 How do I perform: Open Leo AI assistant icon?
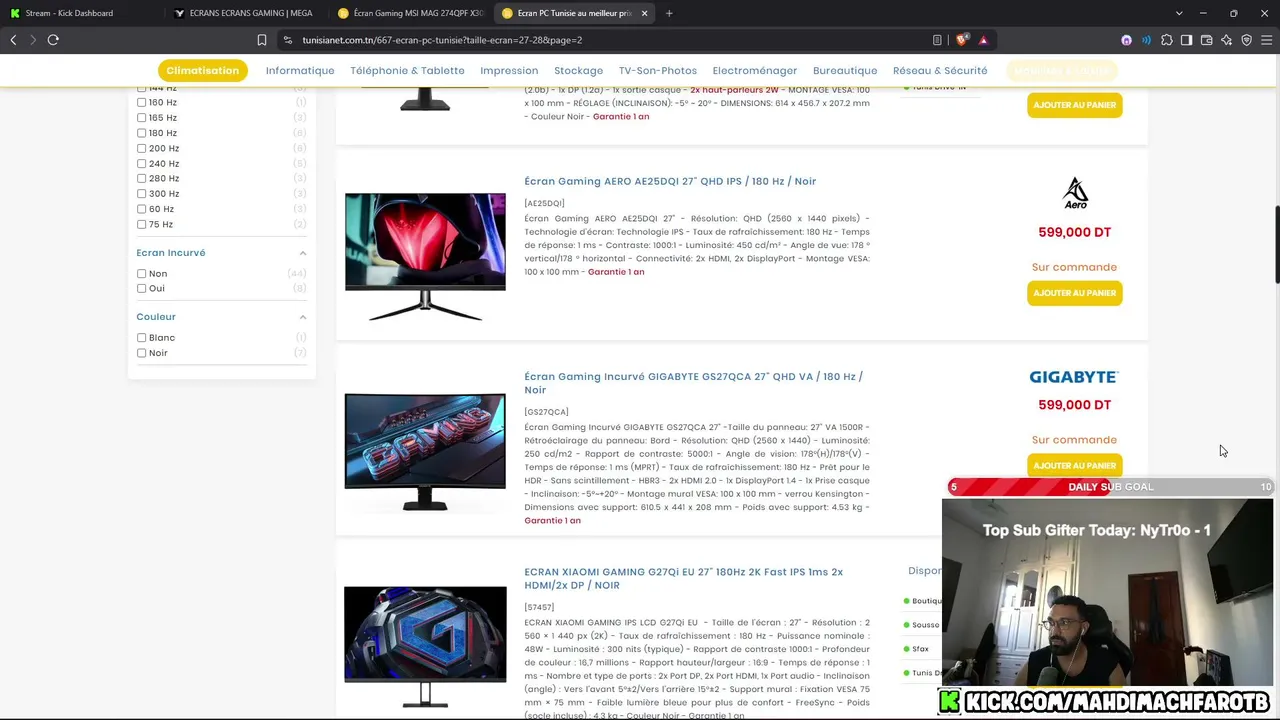(1226, 40)
